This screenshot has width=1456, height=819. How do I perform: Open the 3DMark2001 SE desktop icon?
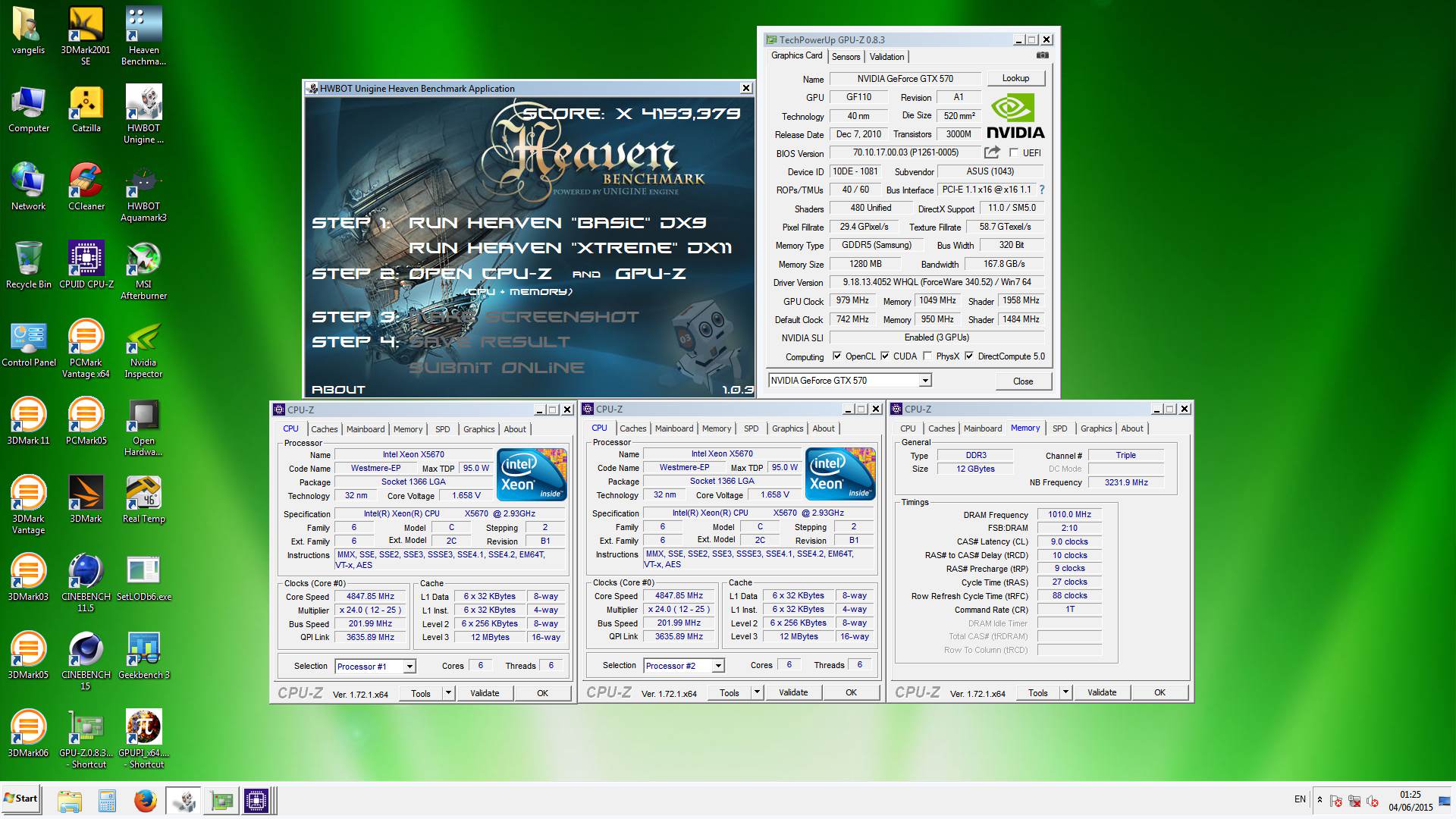pyautogui.click(x=86, y=36)
